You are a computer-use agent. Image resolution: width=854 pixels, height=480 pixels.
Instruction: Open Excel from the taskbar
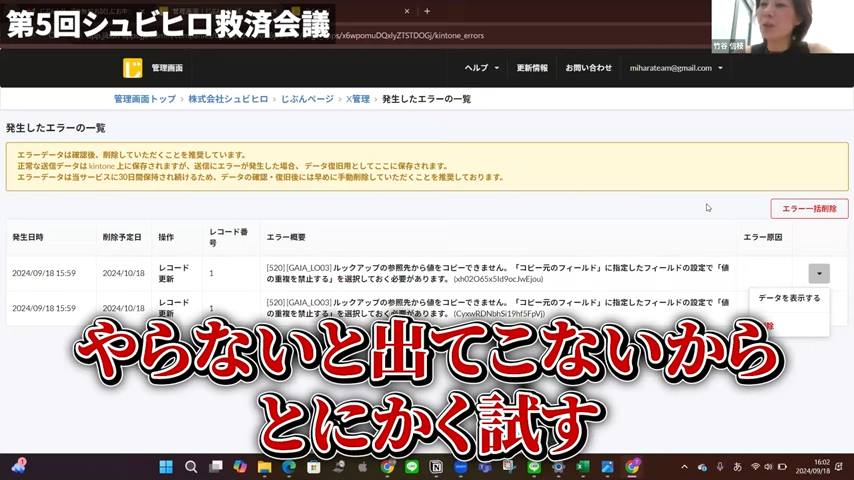tap(583, 467)
